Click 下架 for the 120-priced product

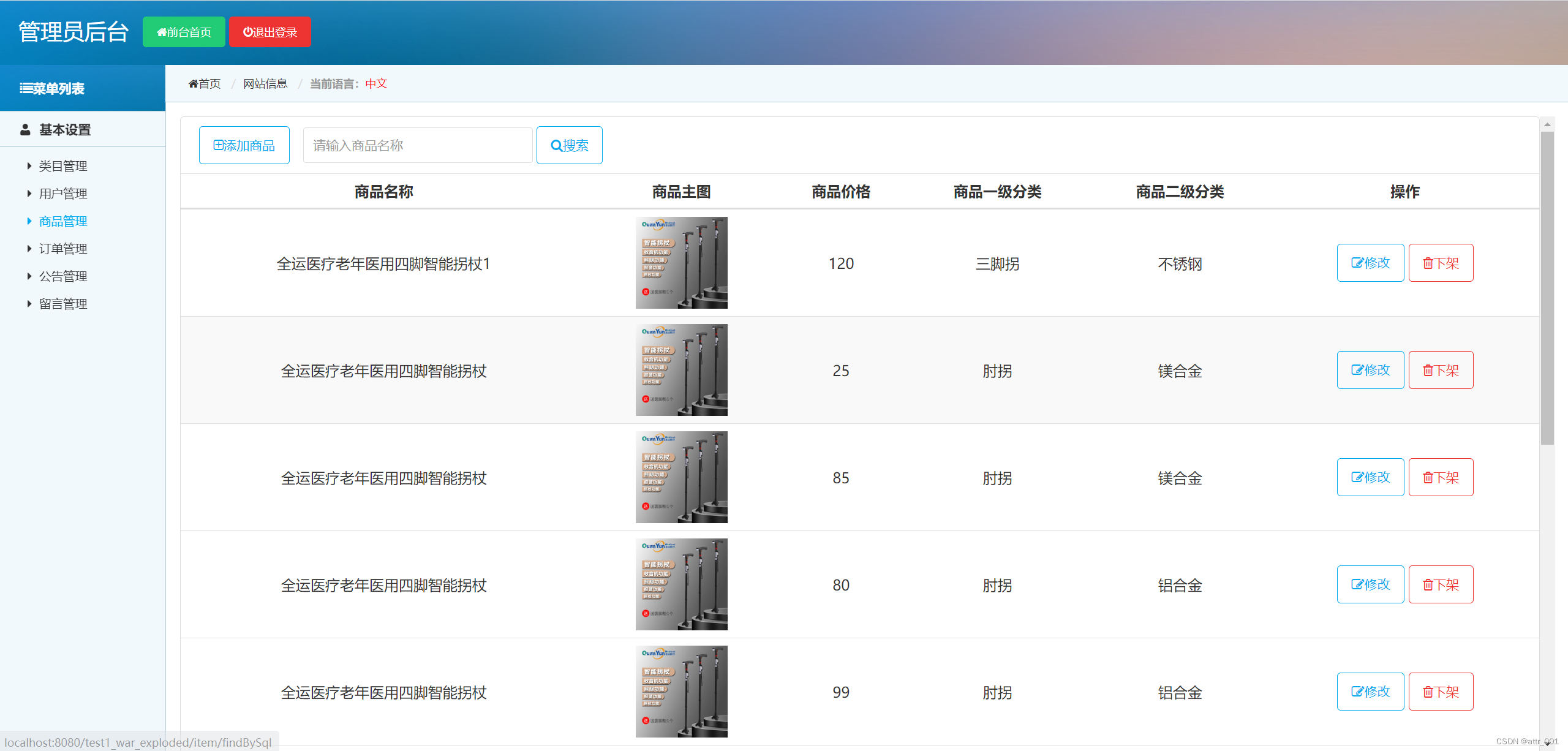(x=1441, y=263)
